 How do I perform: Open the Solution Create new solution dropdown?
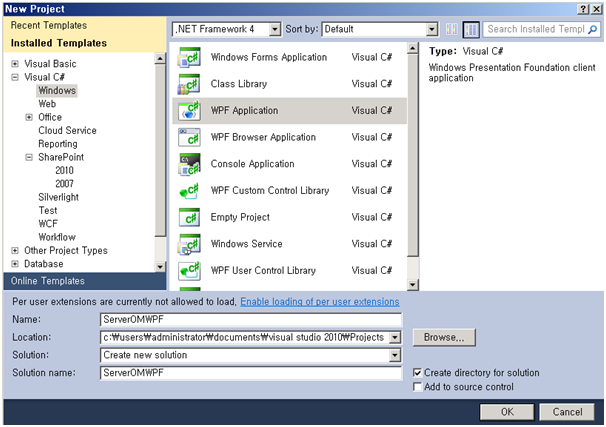pos(395,355)
